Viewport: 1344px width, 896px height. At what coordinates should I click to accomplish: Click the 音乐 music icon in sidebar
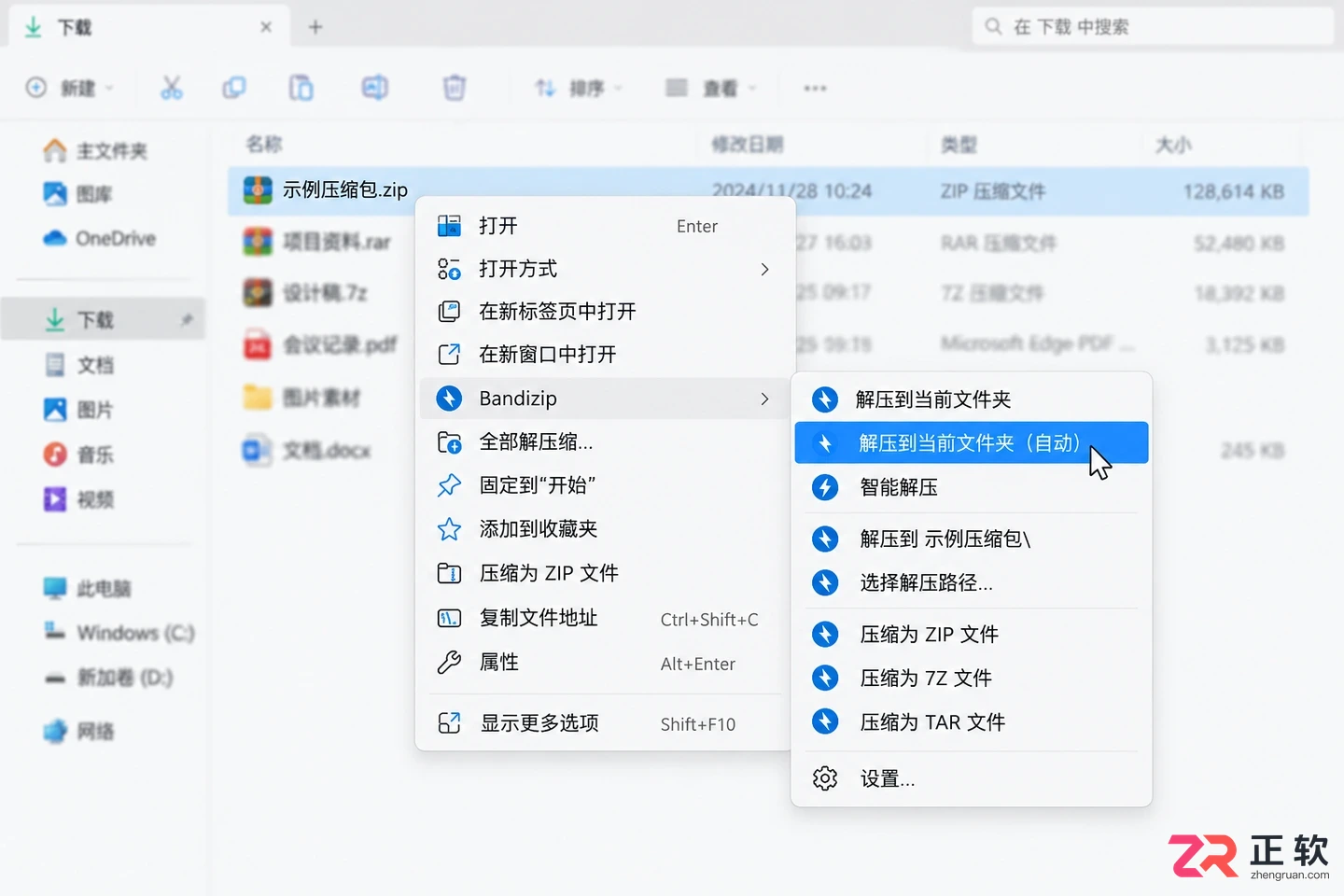55,455
